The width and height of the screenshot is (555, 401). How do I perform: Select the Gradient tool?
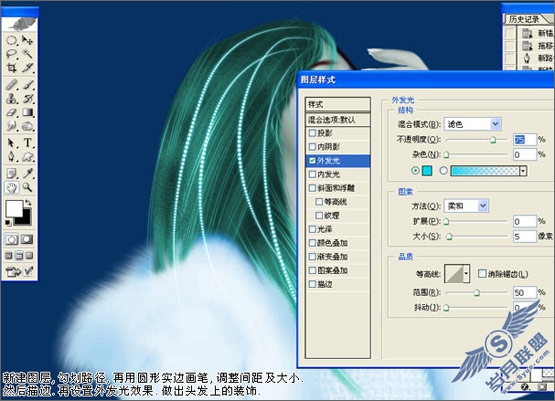tap(28, 112)
